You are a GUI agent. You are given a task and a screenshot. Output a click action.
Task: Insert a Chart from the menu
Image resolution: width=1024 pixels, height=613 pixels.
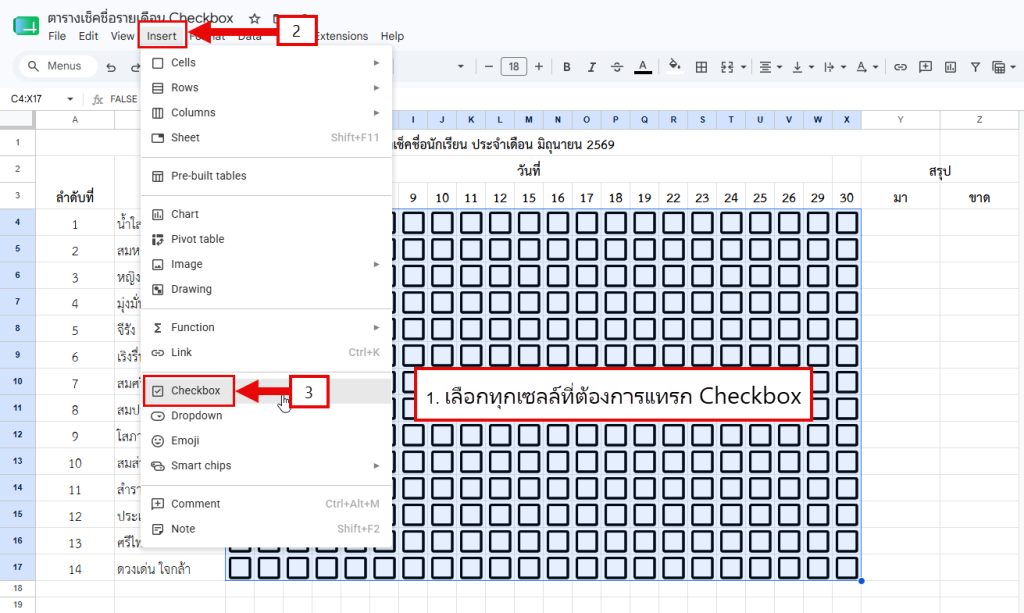266,214
